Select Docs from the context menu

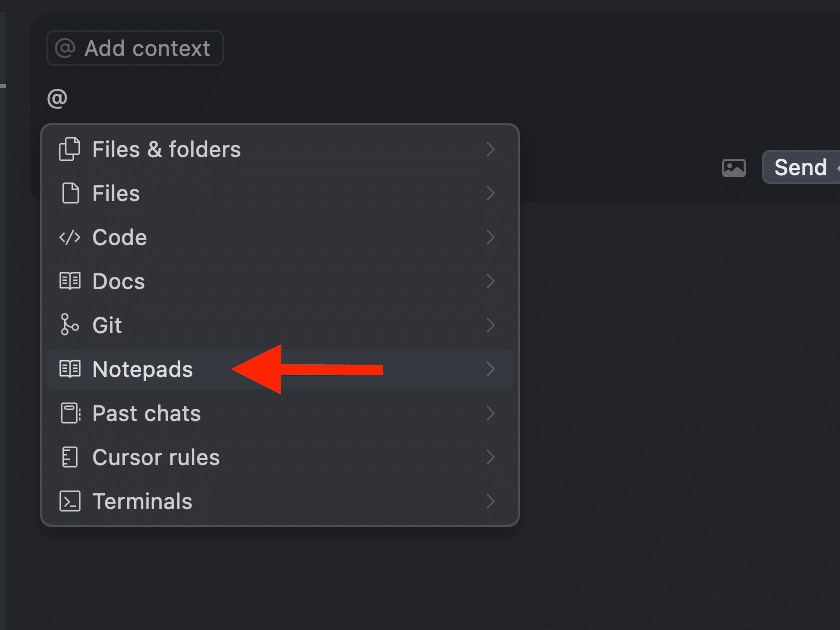pyautogui.click(x=119, y=282)
